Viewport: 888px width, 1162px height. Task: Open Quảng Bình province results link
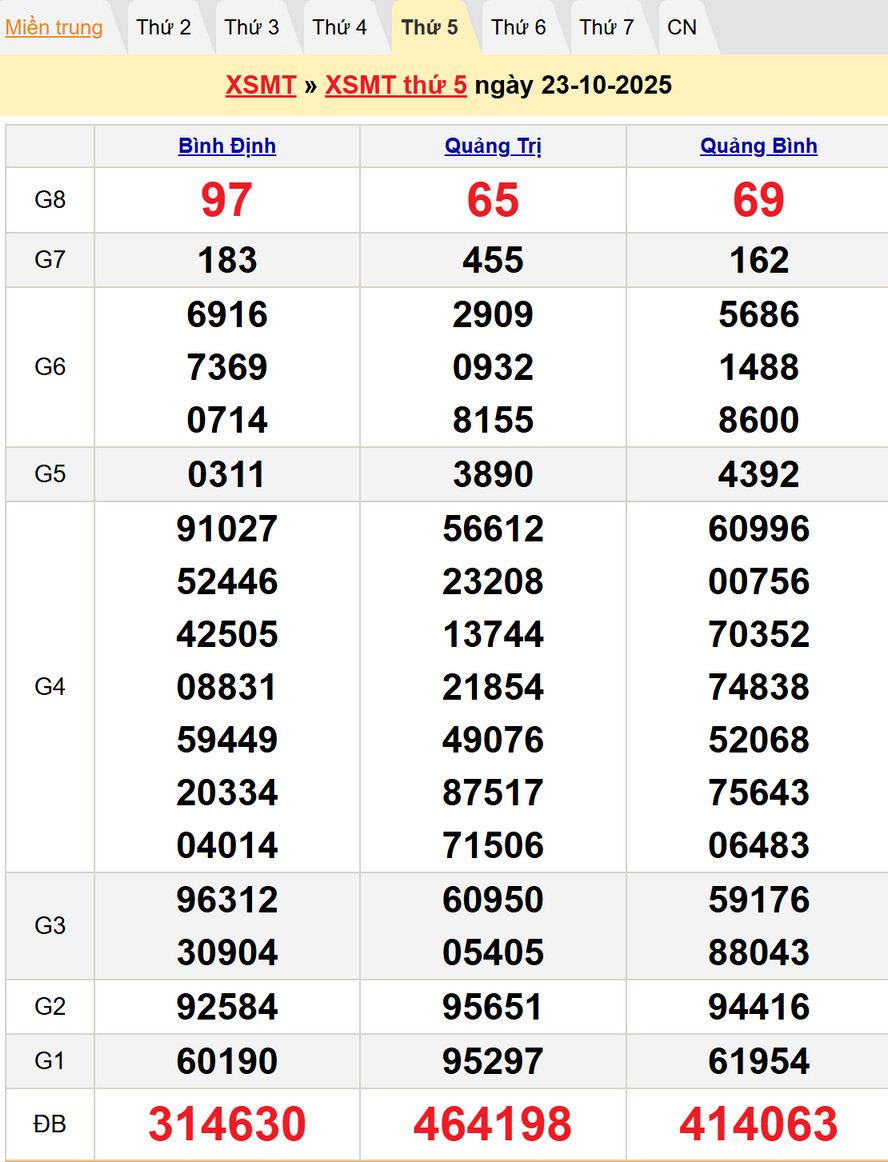point(759,146)
